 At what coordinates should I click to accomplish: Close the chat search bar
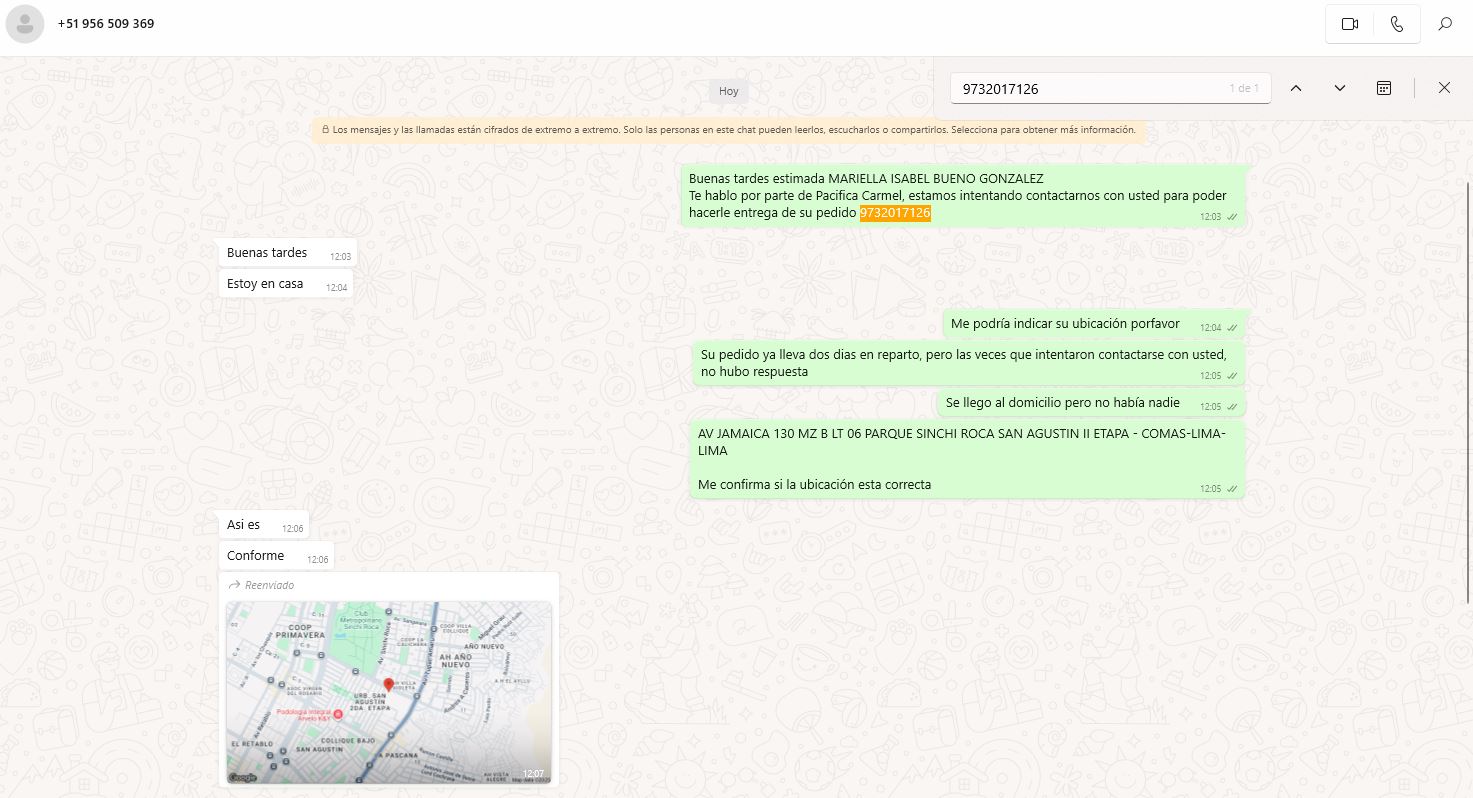pos(1444,88)
